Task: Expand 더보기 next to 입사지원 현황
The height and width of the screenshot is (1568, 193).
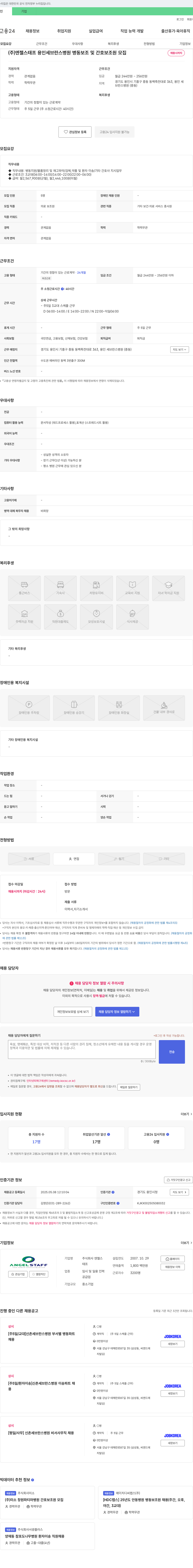Action: (186, 1114)
